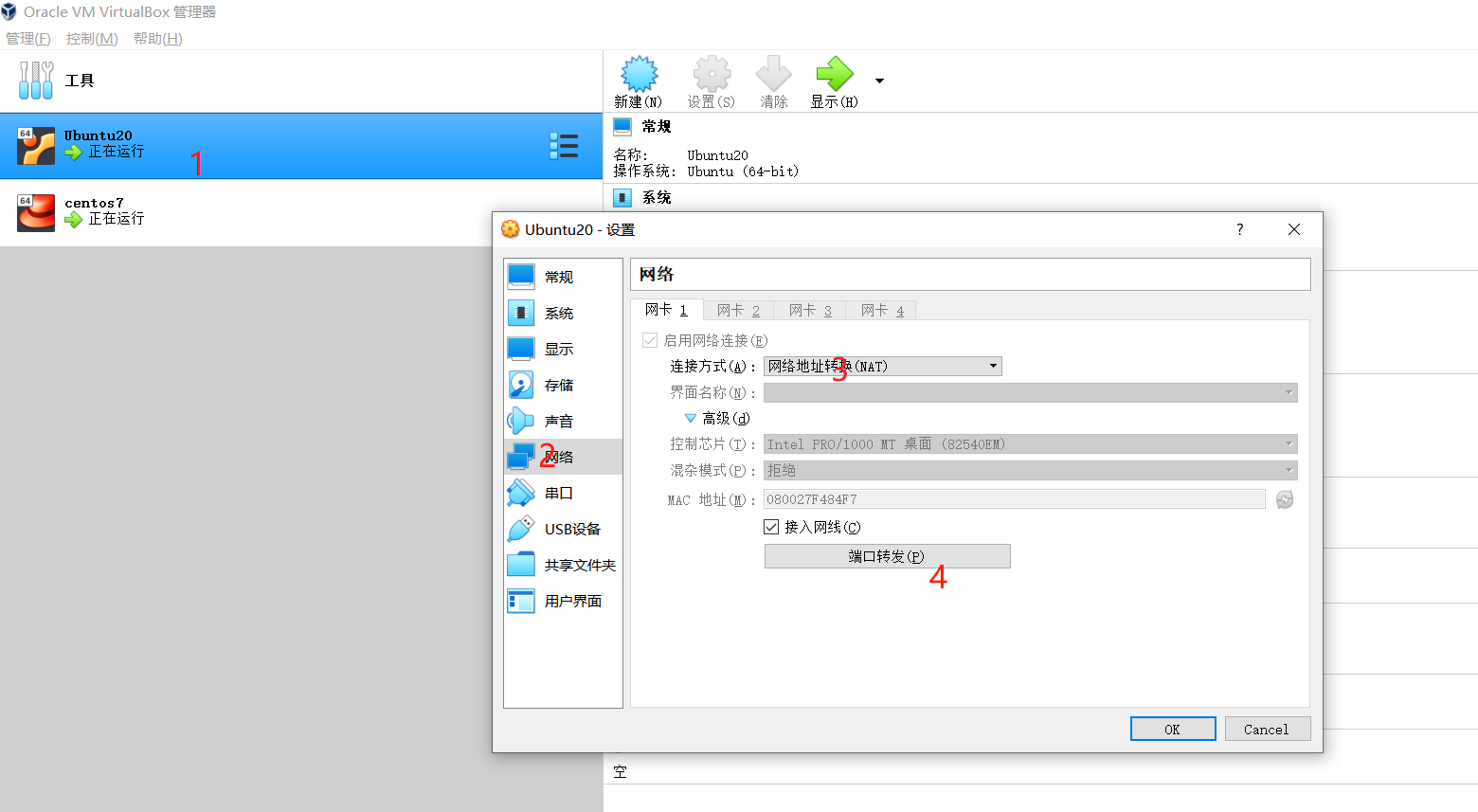1478x812 pixels.
Task: Click the MAC address input field
Action: point(1015,499)
